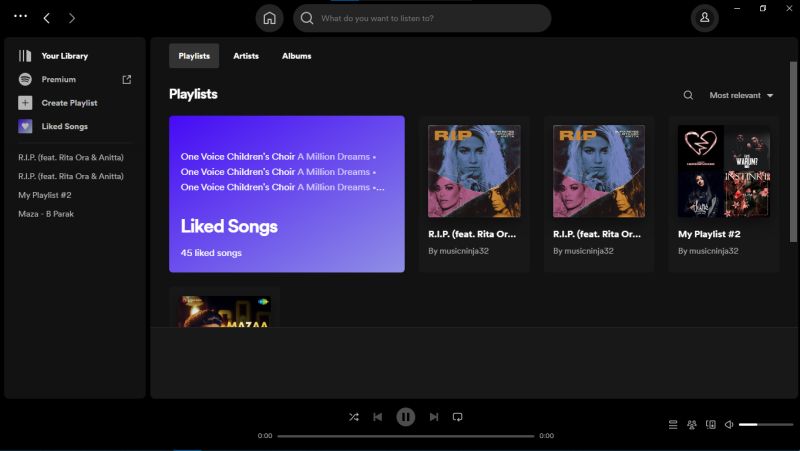The height and width of the screenshot is (451, 800).
Task: Search within playlists using magnifier icon
Action: coord(688,95)
